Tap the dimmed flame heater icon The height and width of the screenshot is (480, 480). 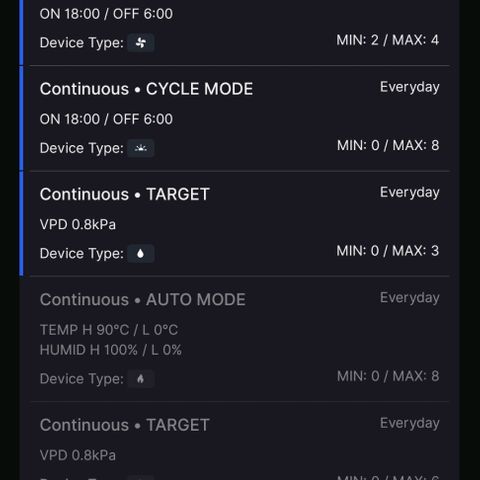click(141, 379)
